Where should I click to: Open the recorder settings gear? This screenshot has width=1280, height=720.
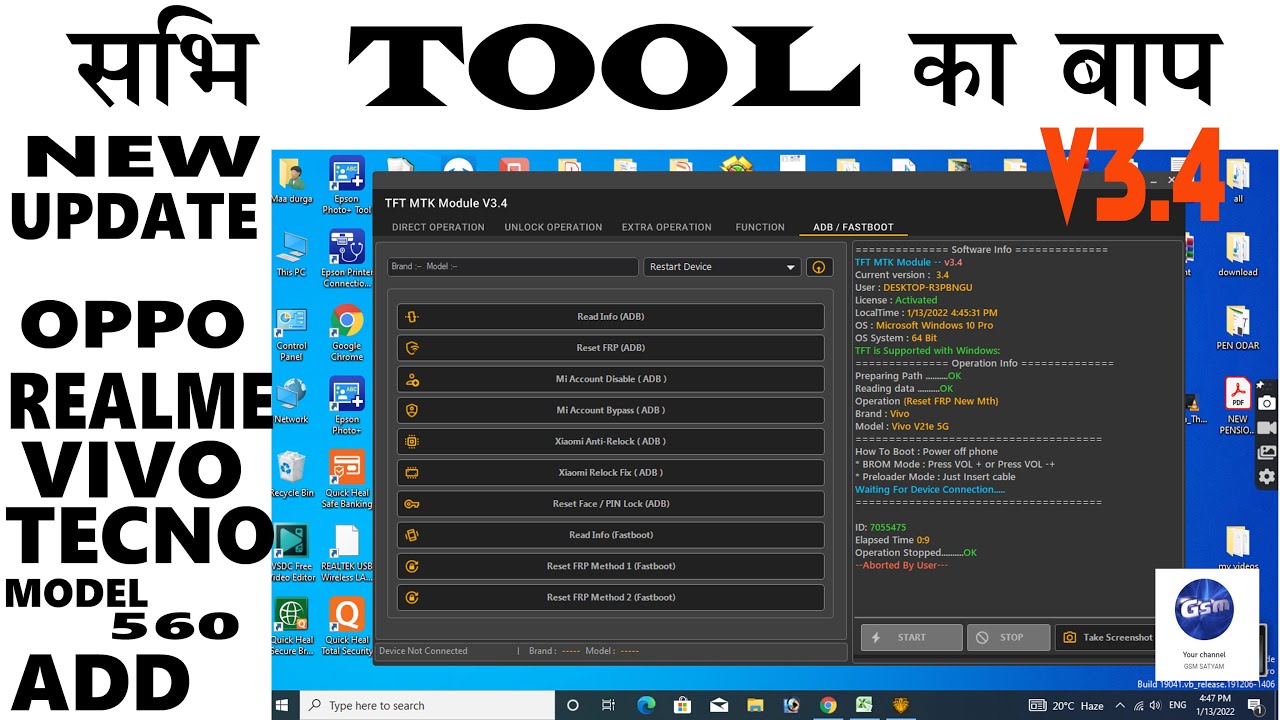pyautogui.click(x=1267, y=477)
